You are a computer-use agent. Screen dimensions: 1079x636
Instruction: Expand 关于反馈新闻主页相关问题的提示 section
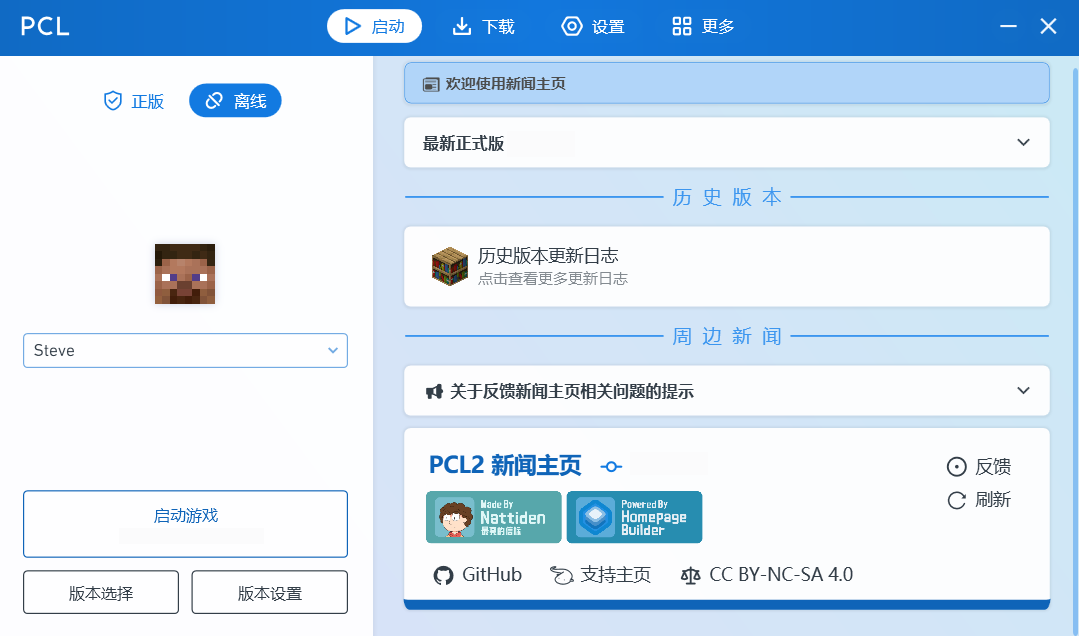tap(1023, 391)
